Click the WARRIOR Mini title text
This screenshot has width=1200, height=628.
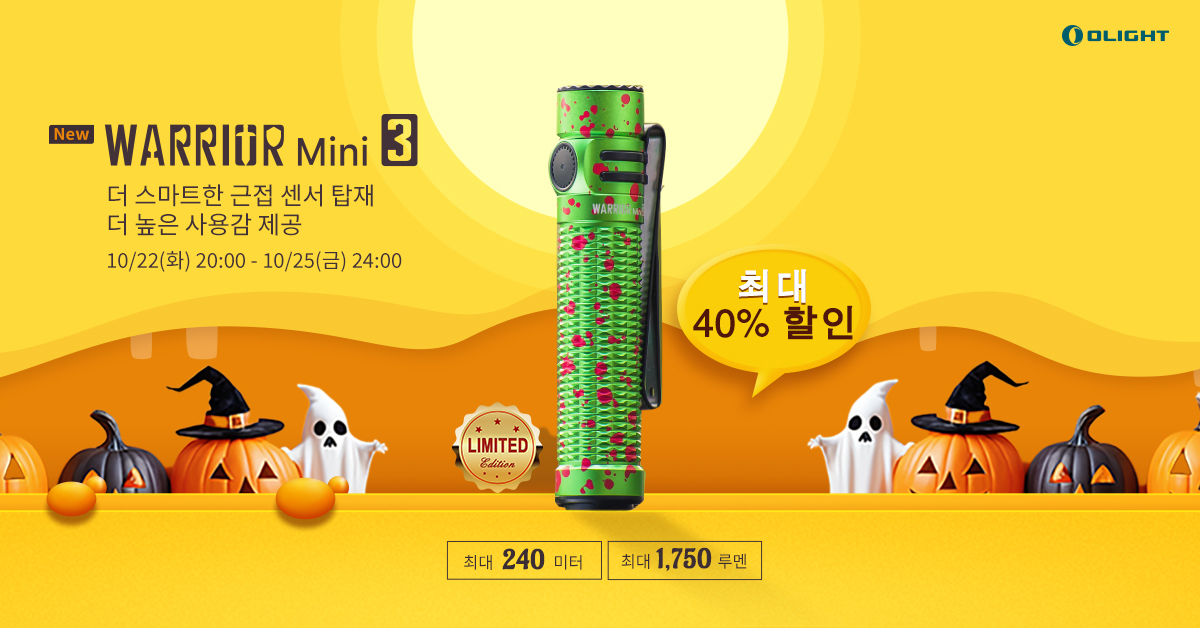pyautogui.click(x=237, y=146)
